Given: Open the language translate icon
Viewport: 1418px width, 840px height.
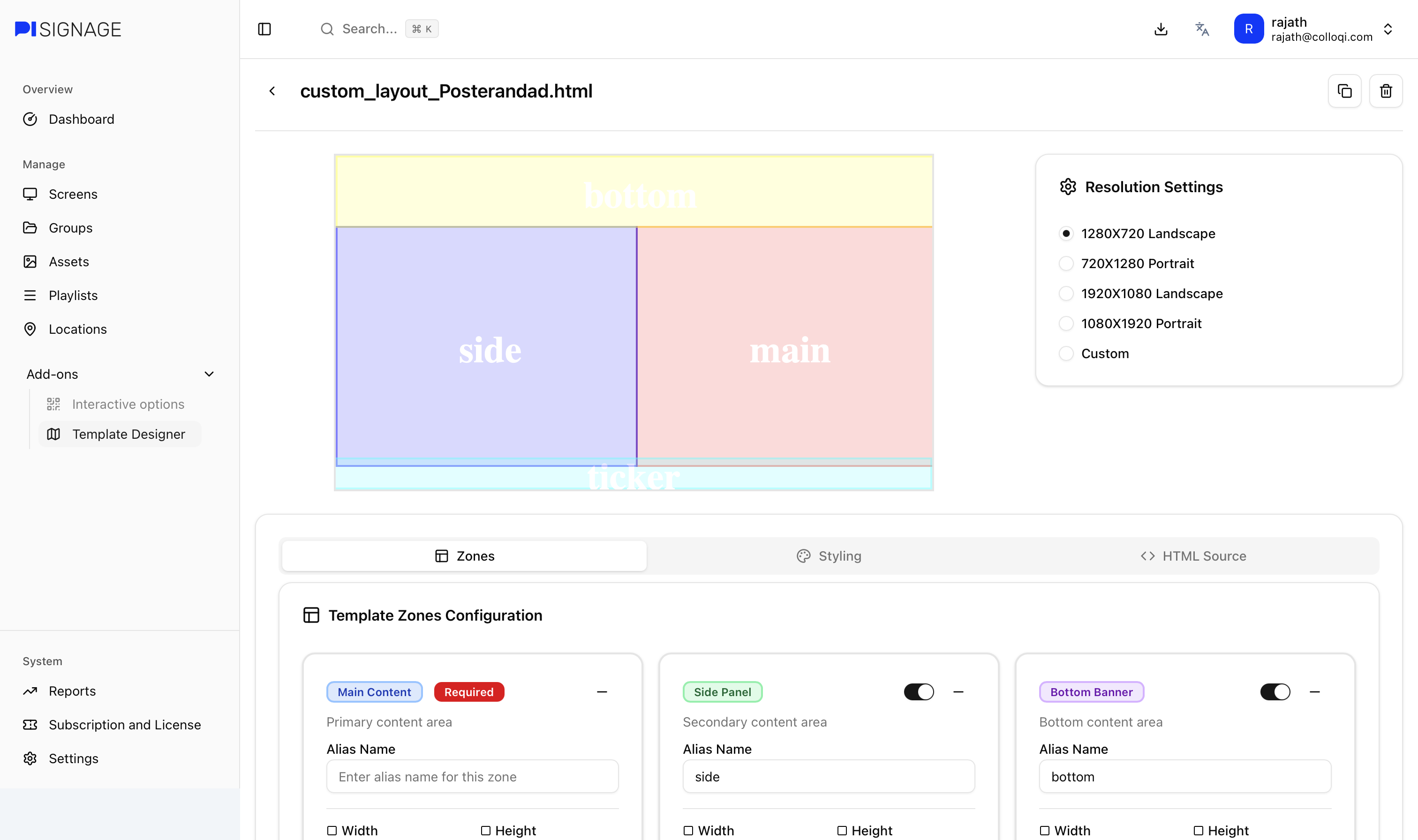Looking at the screenshot, I should click(1202, 29).
